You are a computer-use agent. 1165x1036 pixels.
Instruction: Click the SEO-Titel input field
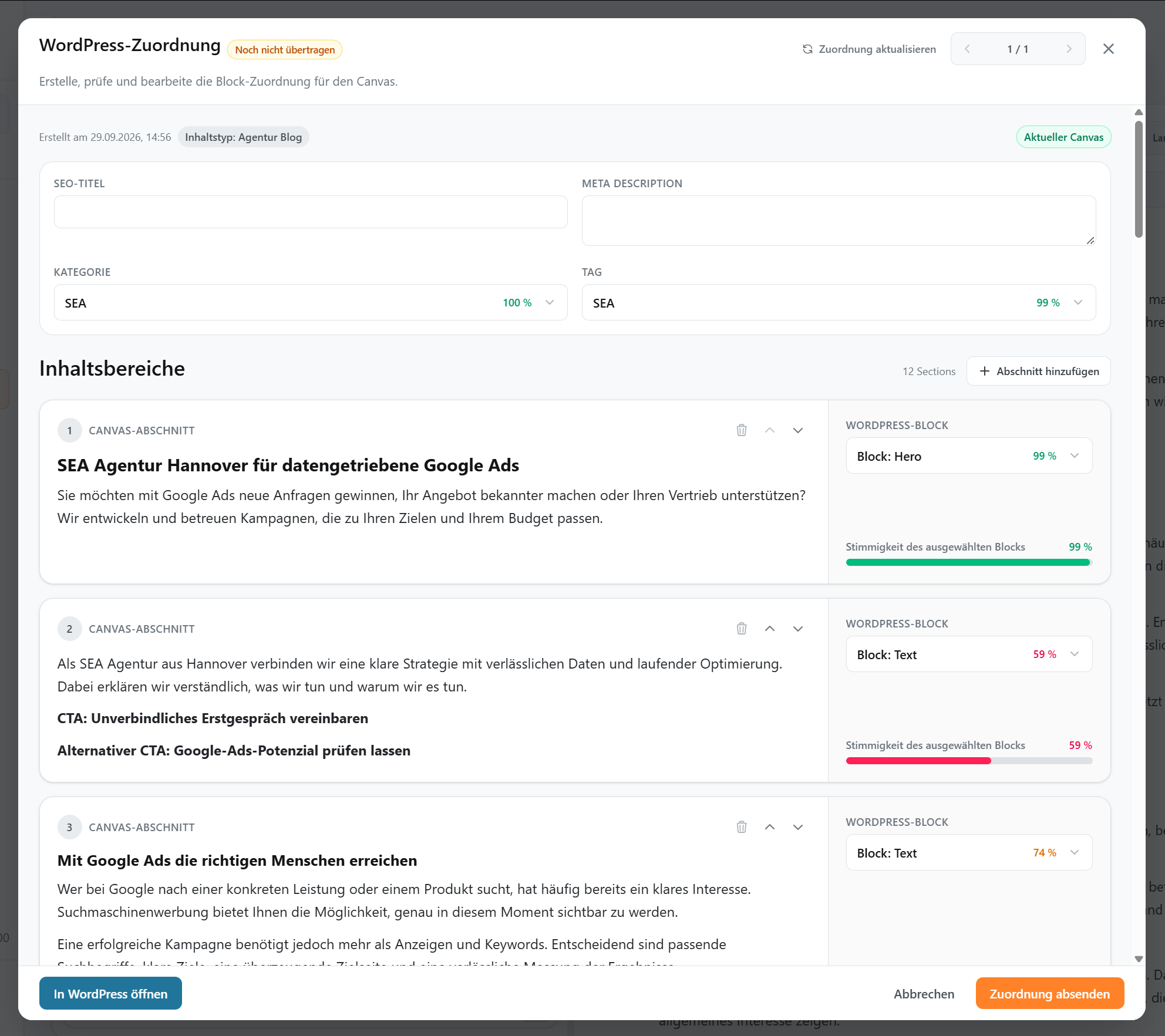click(x=311, y=212)
